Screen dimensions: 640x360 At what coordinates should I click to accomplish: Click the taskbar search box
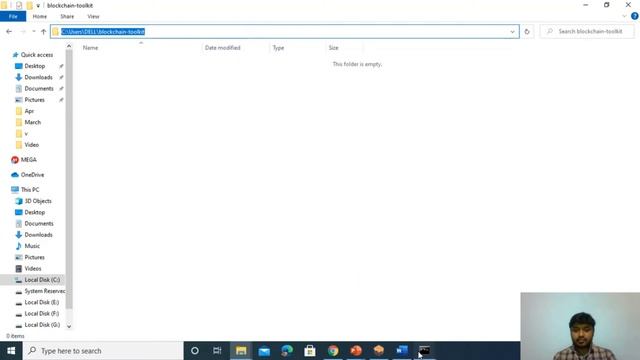pos(103,351)
